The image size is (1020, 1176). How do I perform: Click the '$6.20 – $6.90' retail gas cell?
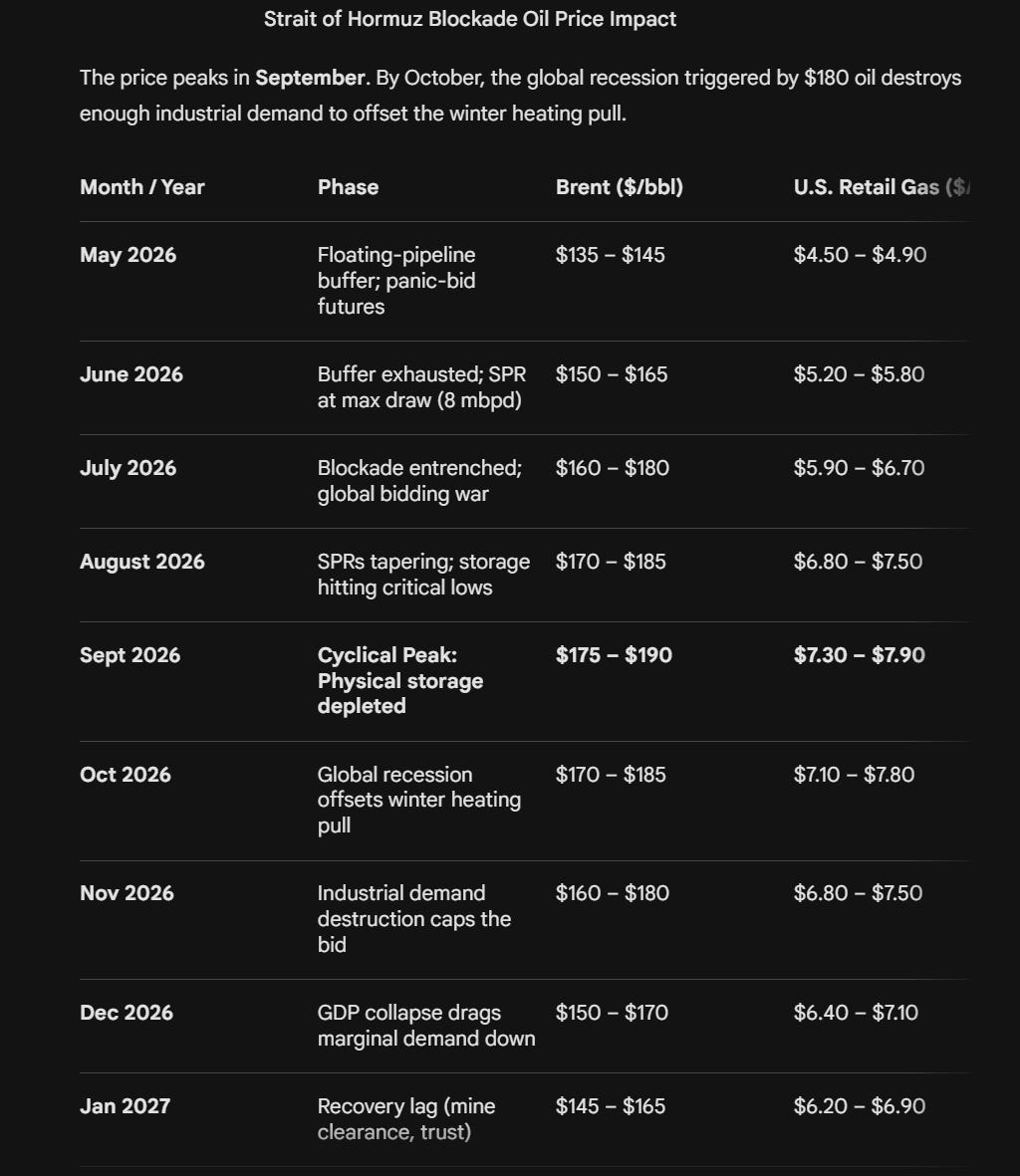[x=860, y=1106]
